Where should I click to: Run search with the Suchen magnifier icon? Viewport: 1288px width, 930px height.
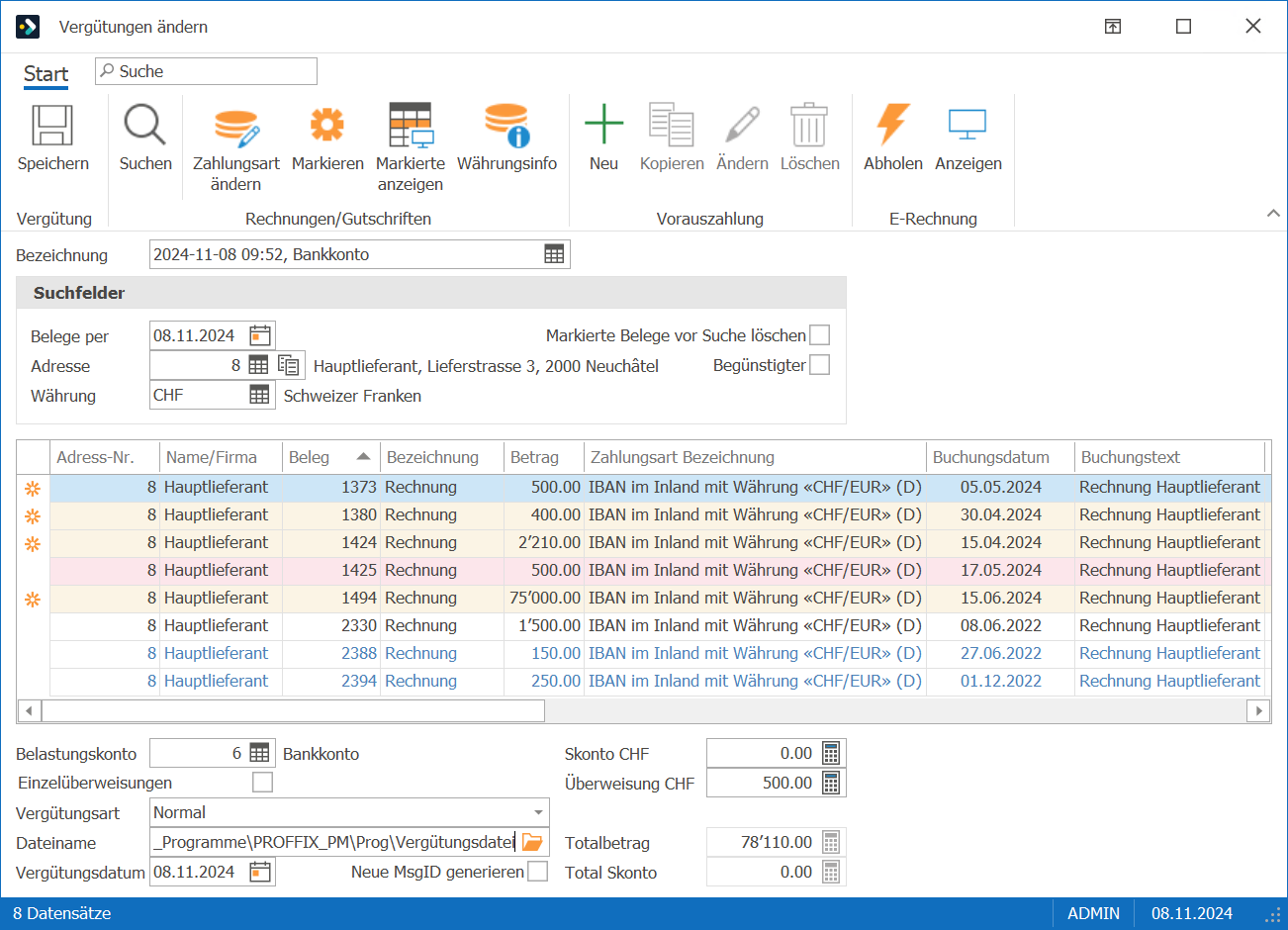144,127
